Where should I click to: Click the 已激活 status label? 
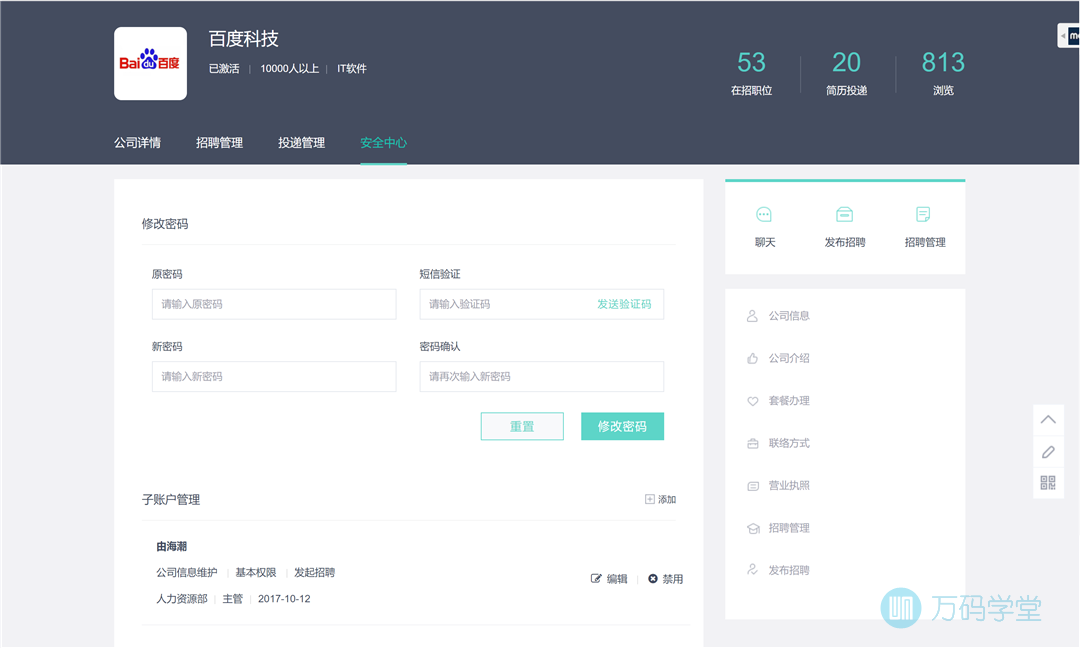coord(224,68)
